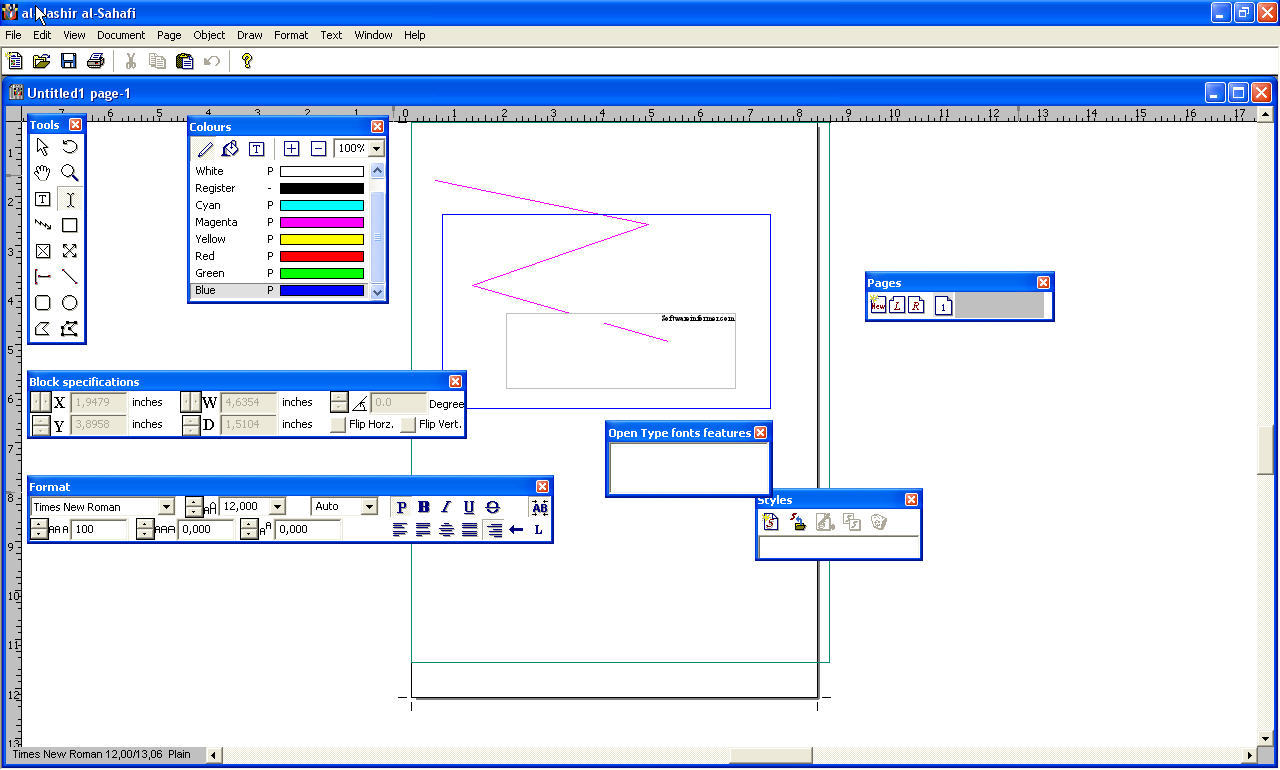1280x770 pixels.
Task: Click the right page R icon in Pages
Action: (x=916, y=305)
